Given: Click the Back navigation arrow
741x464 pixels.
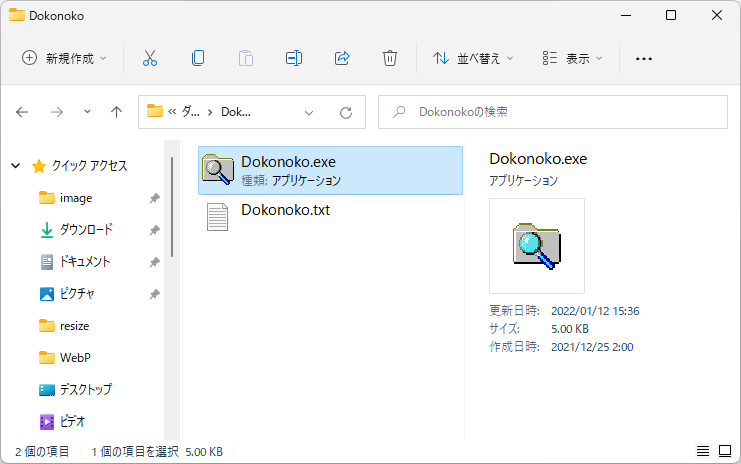Looking at the screenshot, I should 22,112.
